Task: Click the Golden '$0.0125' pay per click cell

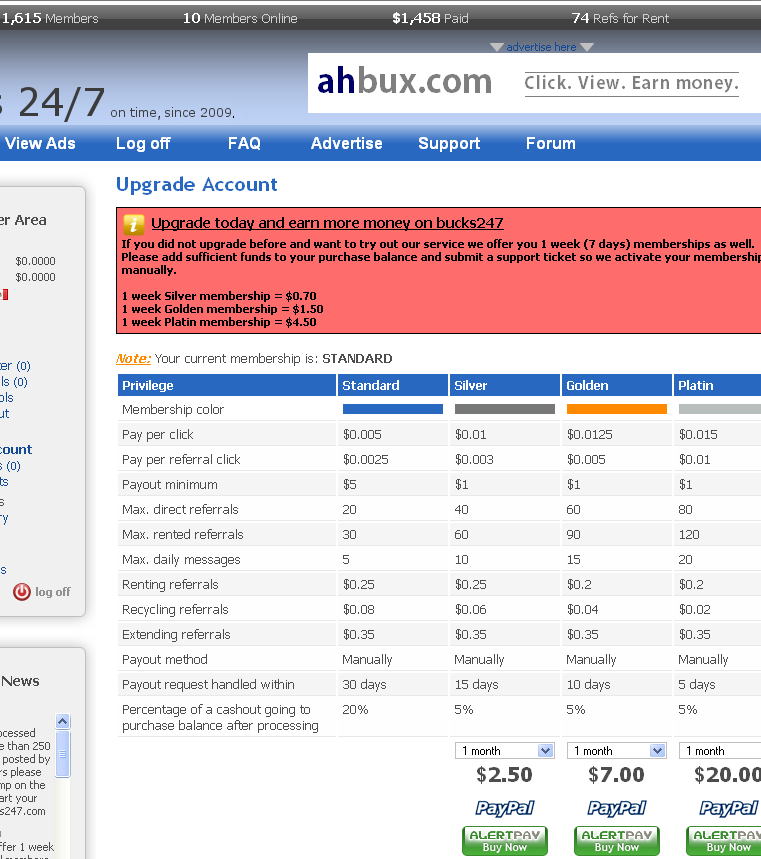Action: click(589, 434)
